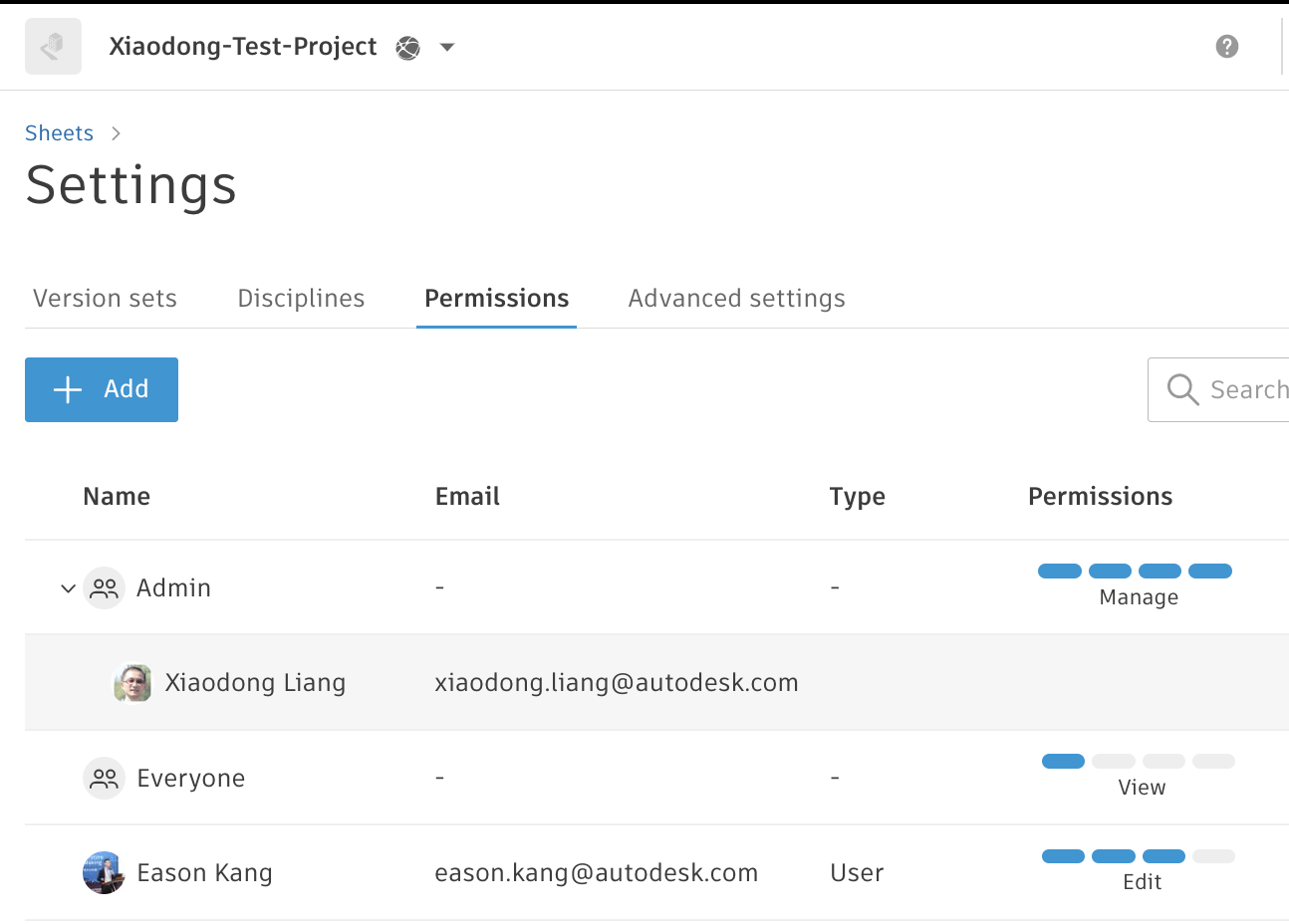
Task: Adjust the Everyone View permission level bar
Action: [1139, 761]
